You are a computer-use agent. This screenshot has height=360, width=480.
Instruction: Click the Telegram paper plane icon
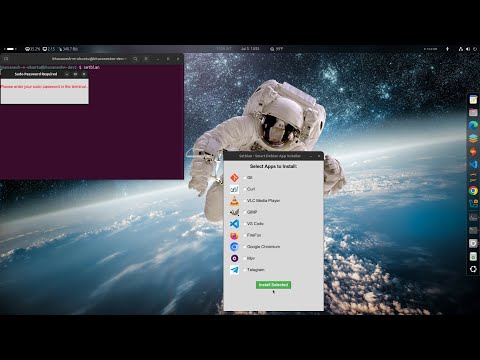234,270
